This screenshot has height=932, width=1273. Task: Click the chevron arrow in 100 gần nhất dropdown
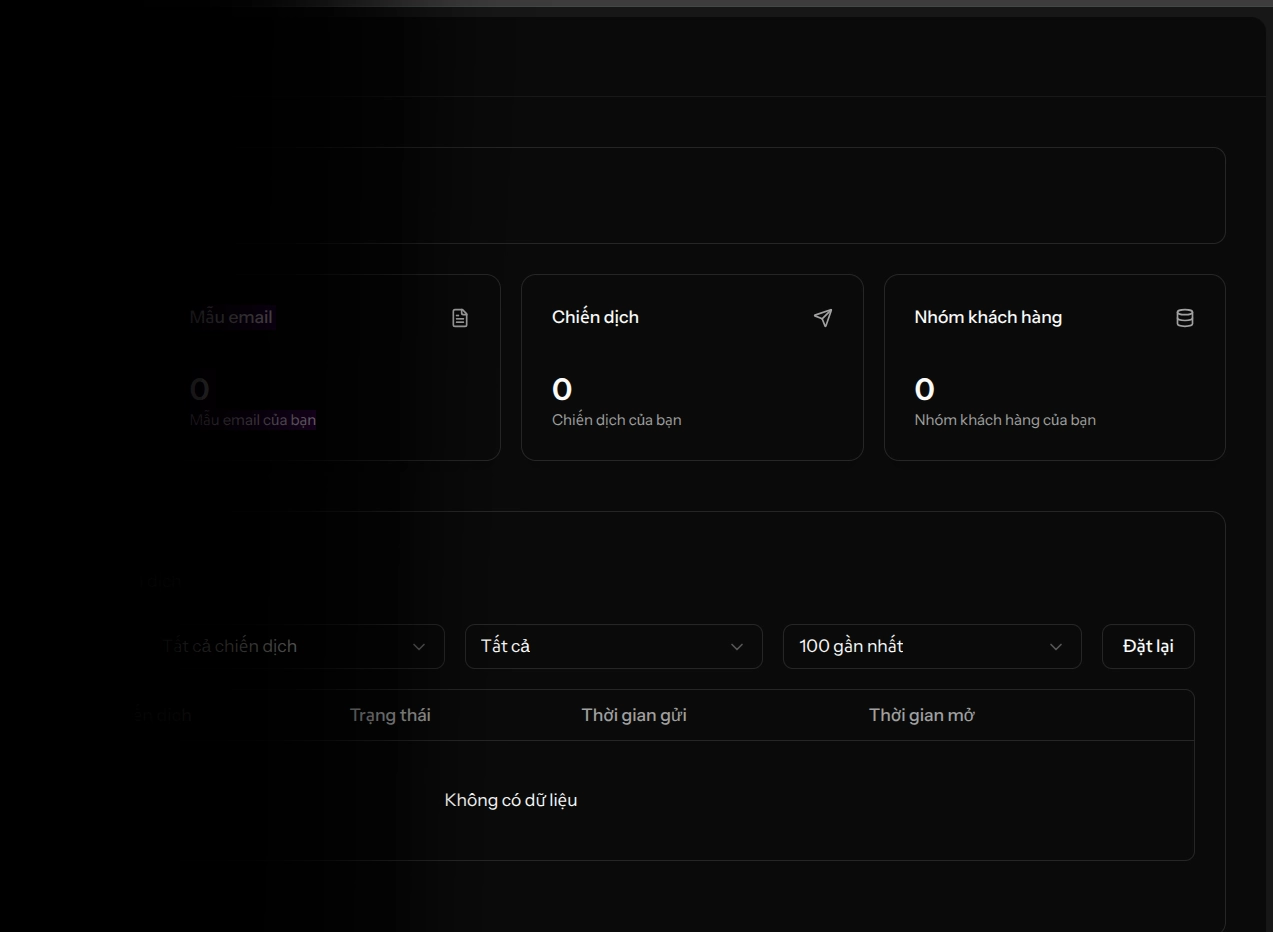tap(1056, 647)
